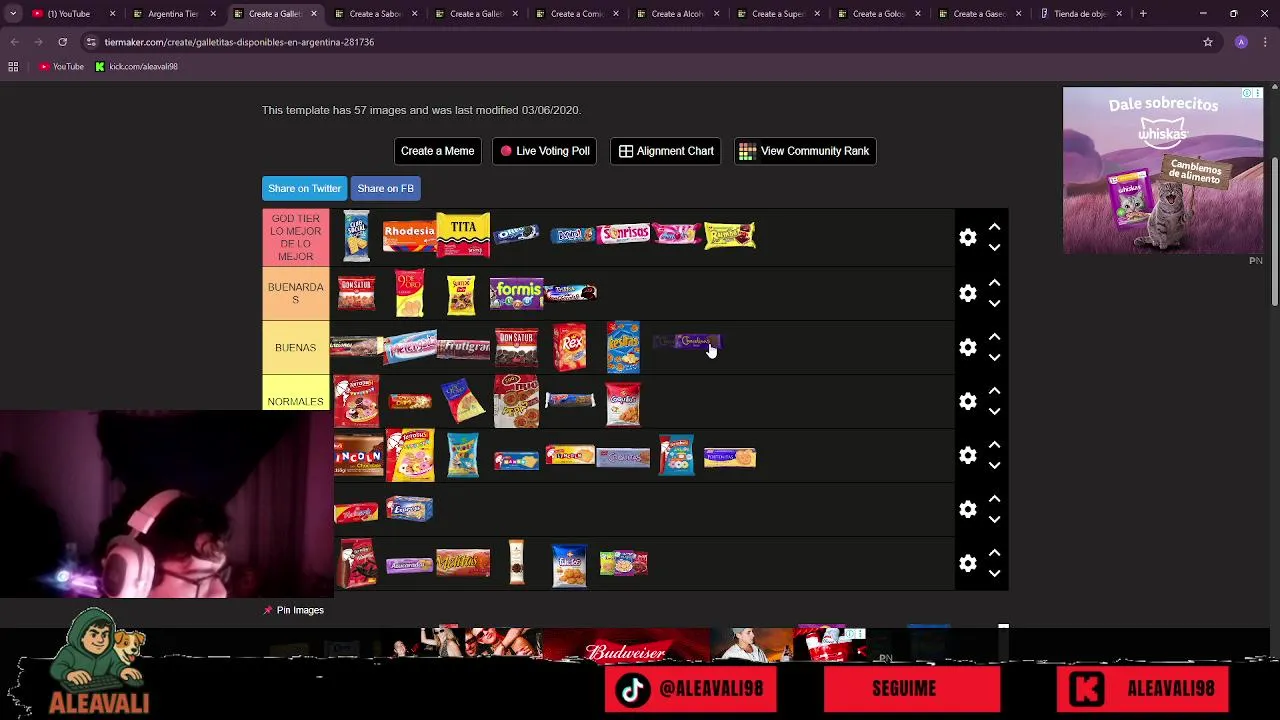Viewport: 1280px width, 720px height.
Task: Select the Formis cookies image
Action: 516,292
